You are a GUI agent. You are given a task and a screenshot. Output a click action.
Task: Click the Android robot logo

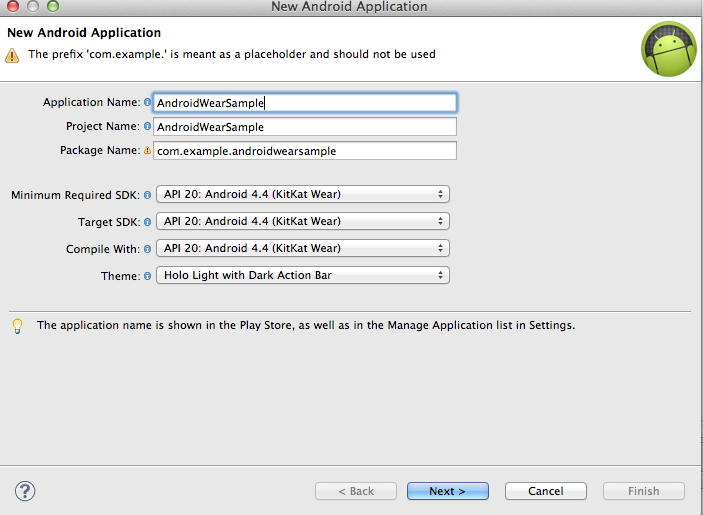(x=669, y=49)
